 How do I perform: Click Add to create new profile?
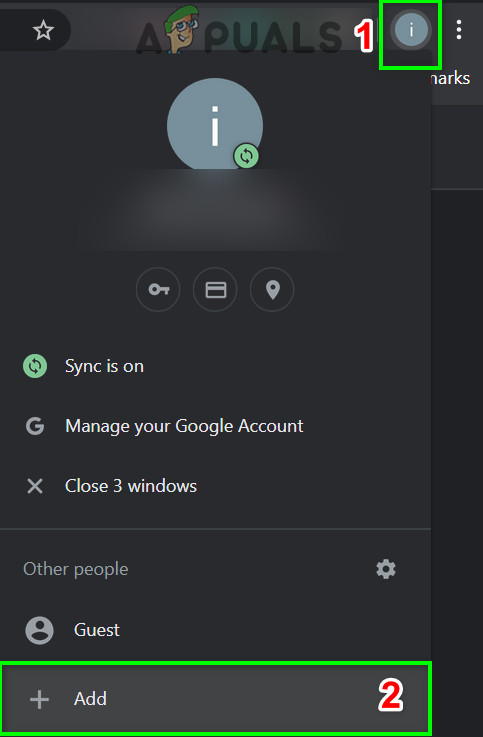click(215, 698)
